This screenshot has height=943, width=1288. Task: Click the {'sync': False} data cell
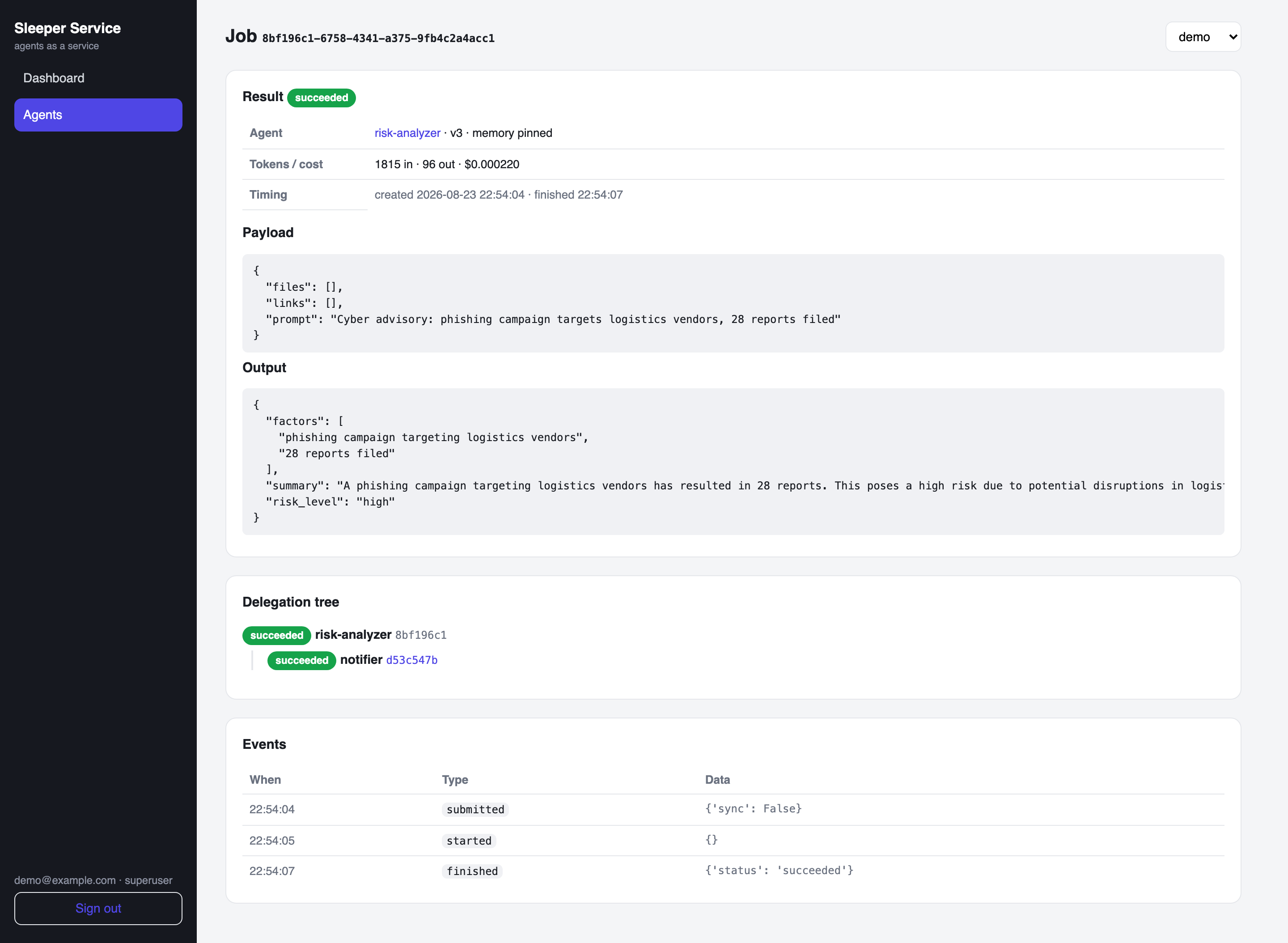753,808
